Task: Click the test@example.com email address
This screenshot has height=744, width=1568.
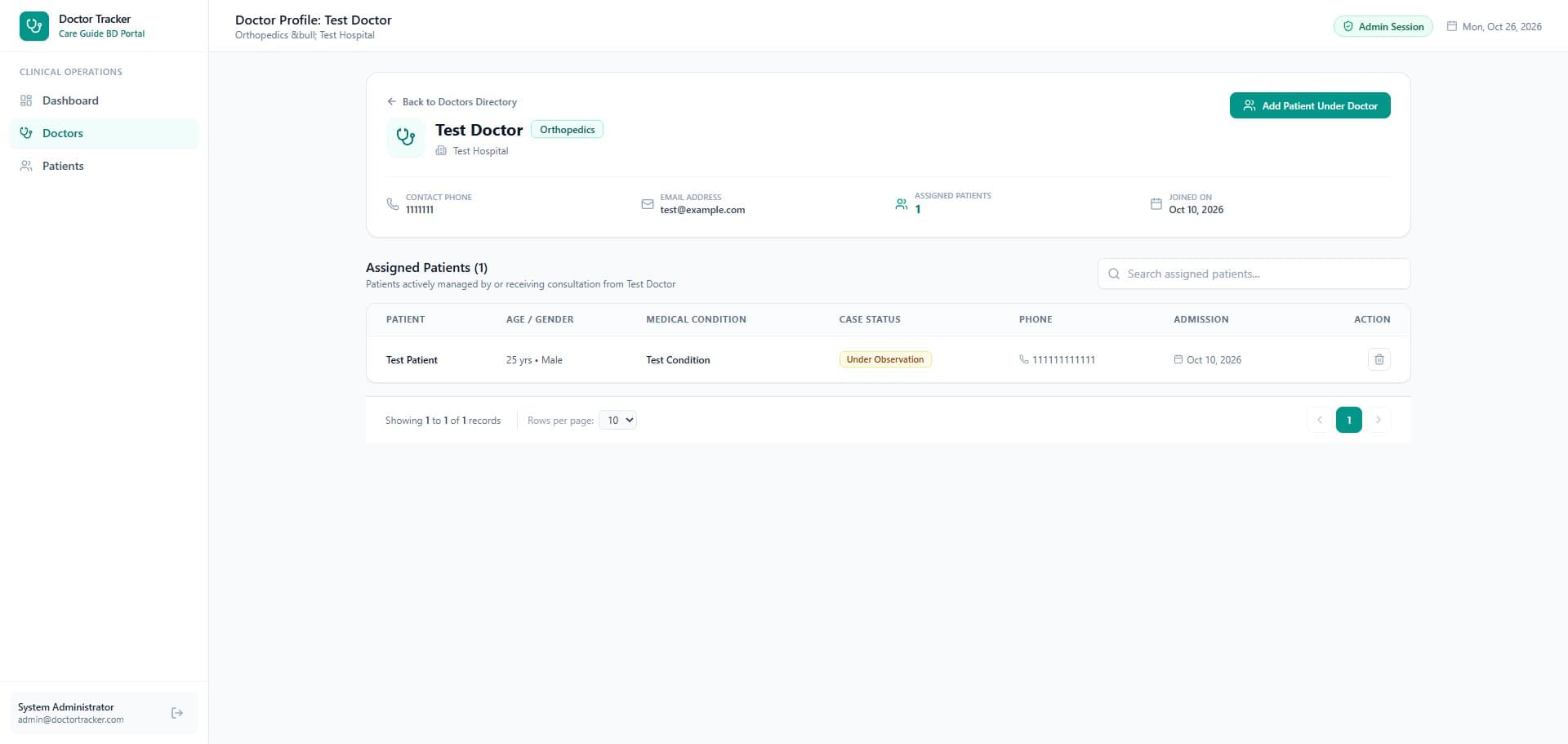Action: coord(702,210)
